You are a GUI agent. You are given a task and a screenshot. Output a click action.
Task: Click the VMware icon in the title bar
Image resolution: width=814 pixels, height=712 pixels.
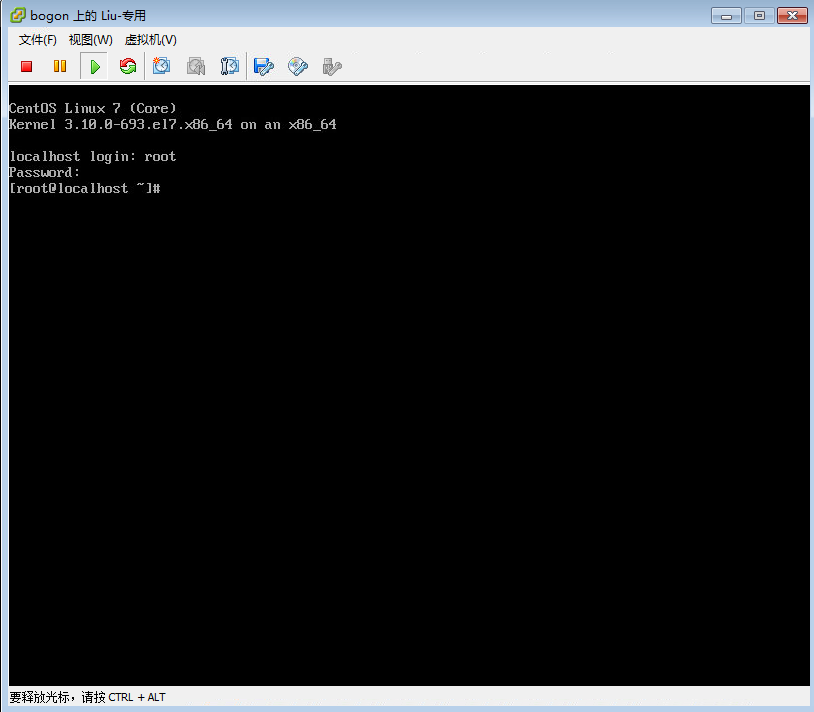point(17,15)
